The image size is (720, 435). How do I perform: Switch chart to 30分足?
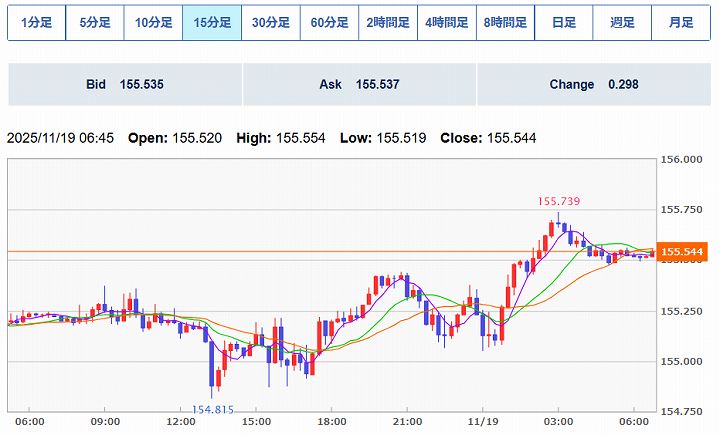tap(270, 23)
